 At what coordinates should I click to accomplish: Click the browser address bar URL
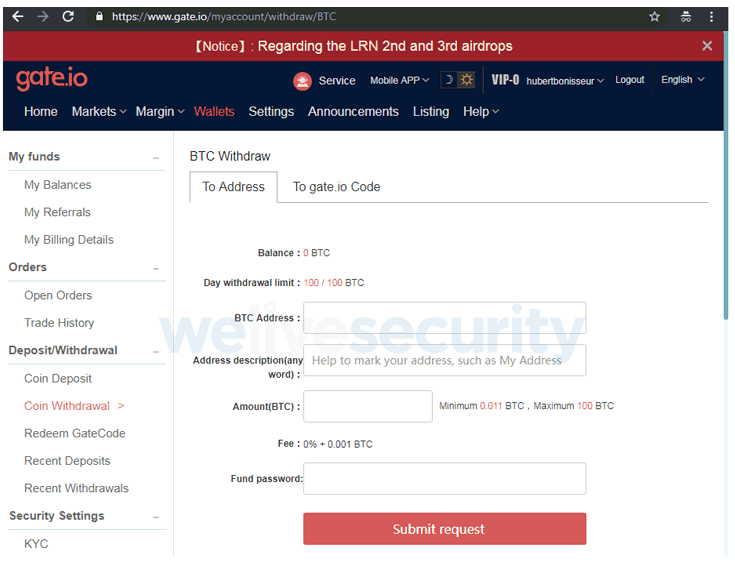224,17
